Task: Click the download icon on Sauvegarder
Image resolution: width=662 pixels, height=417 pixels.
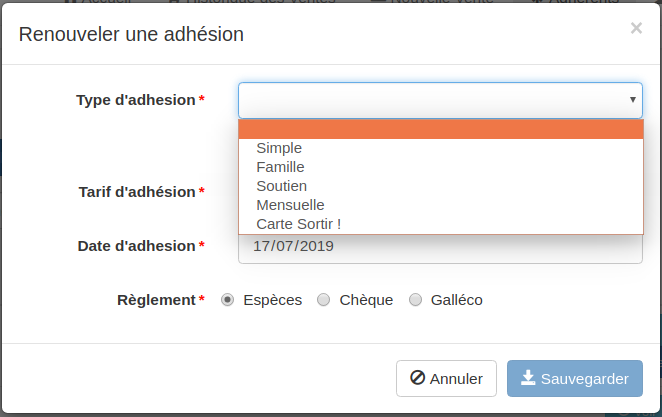Action: click(528, 379)
